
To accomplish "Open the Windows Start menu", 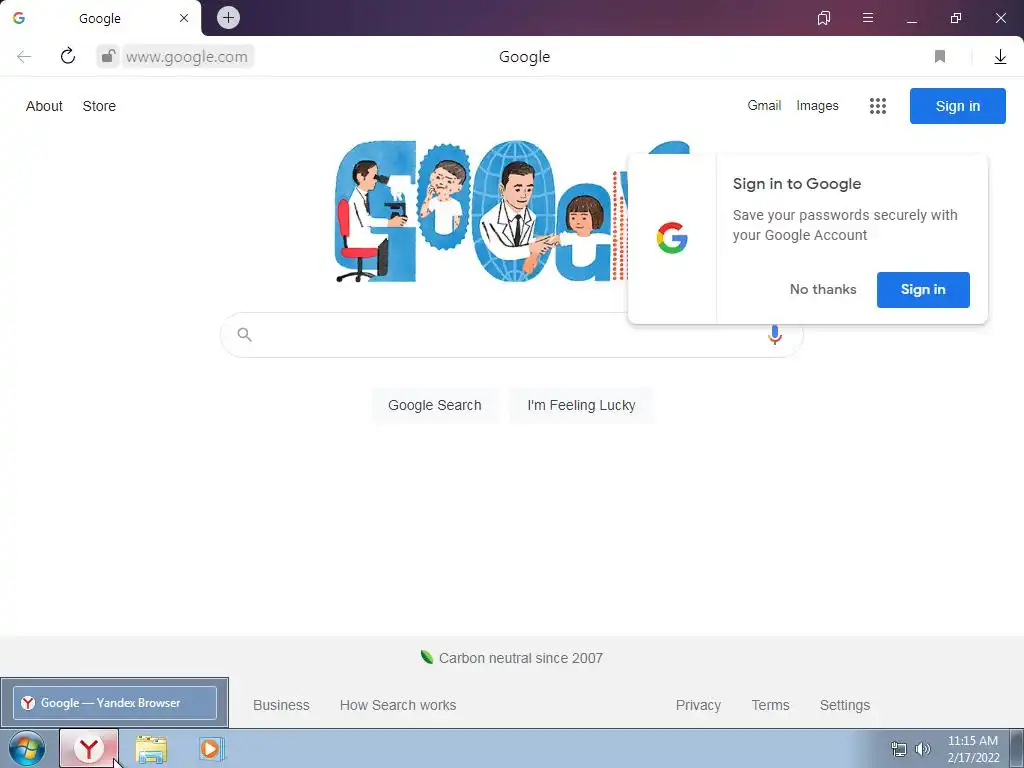I will pyautogui.click(x=27, y=748).
